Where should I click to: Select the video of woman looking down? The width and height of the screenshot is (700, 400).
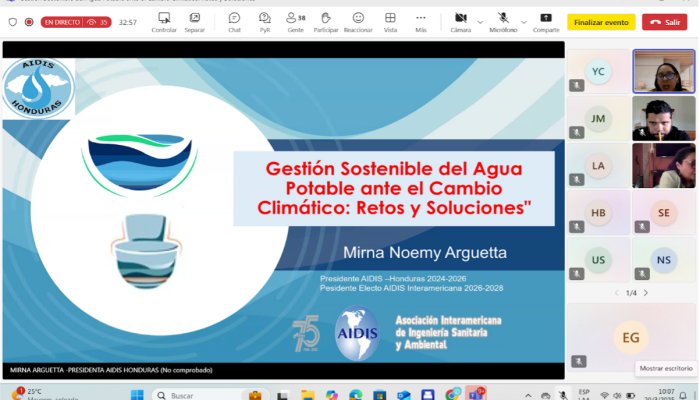click(x=664, y=166)
